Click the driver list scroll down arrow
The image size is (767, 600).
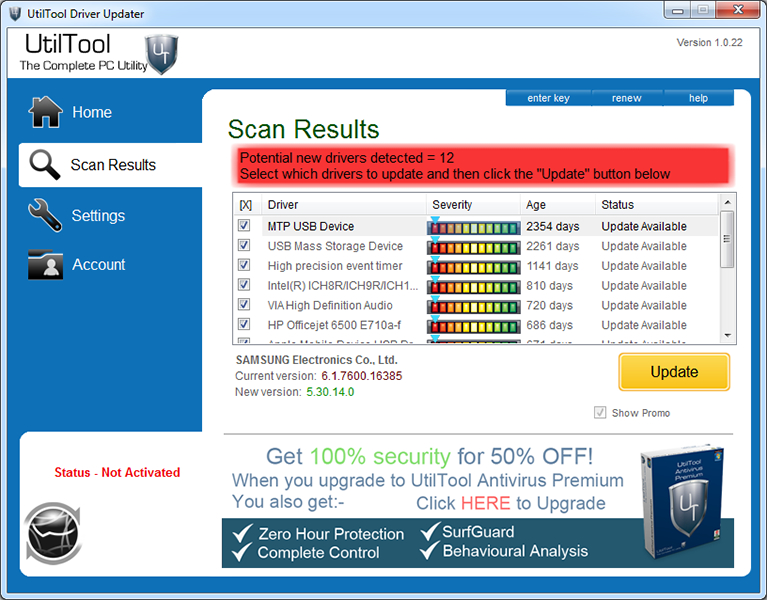(x=727, y=335)
